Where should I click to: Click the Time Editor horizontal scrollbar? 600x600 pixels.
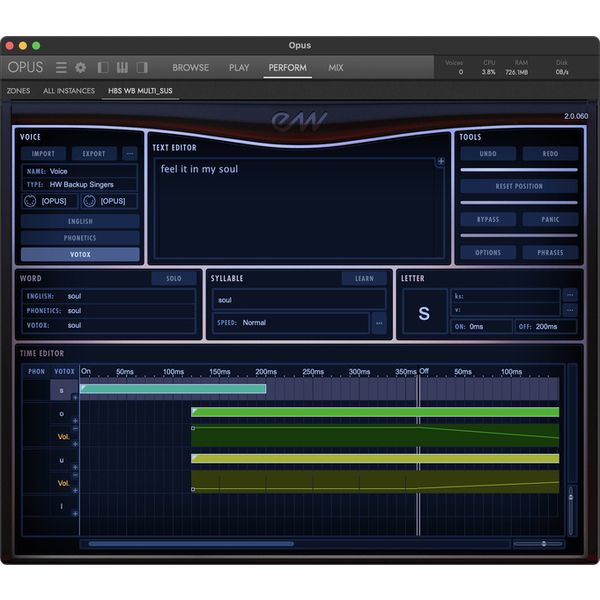pos(190,544)
